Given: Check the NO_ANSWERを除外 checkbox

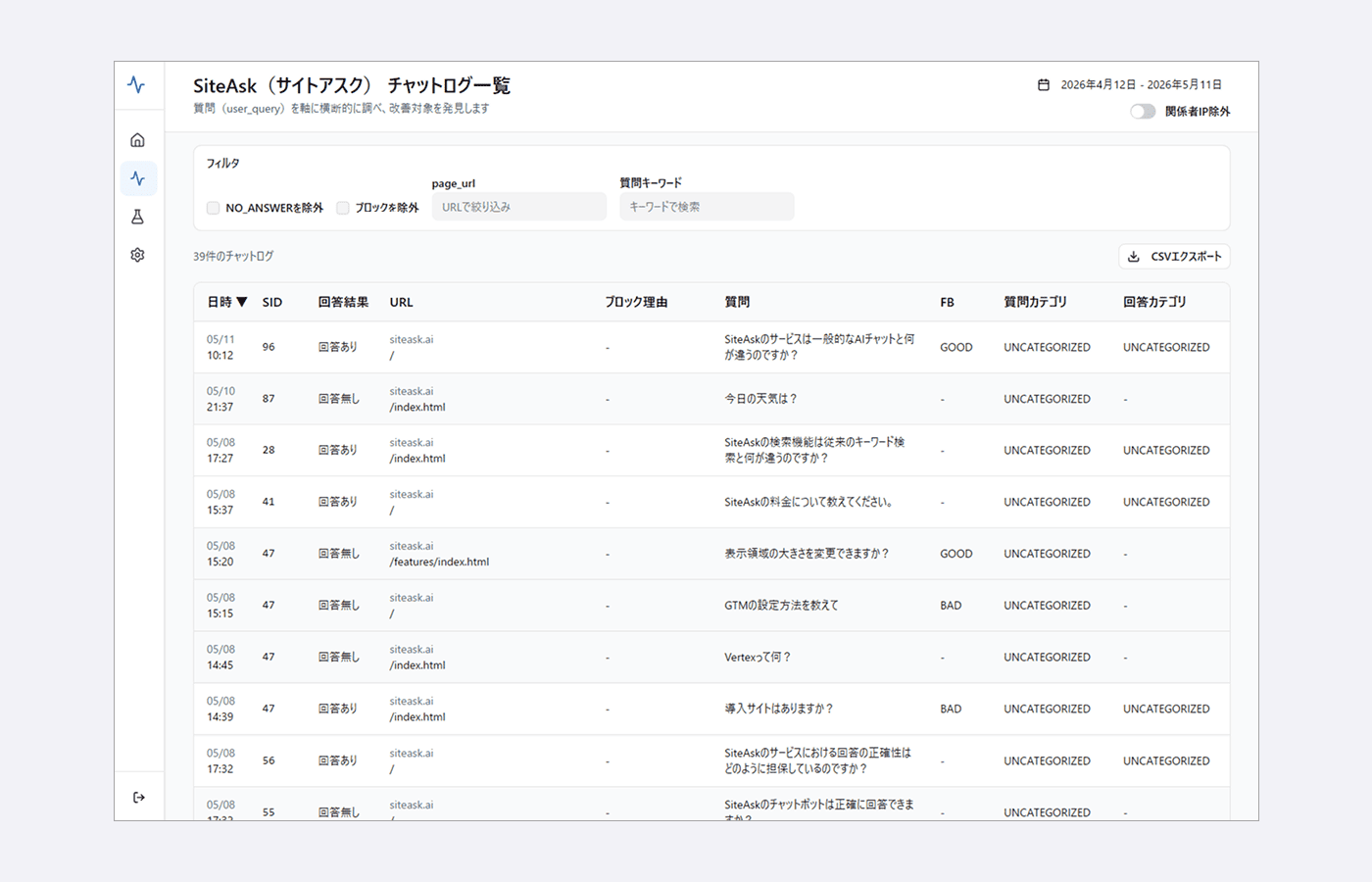Looking at the screenshot, I should (213, 208).
